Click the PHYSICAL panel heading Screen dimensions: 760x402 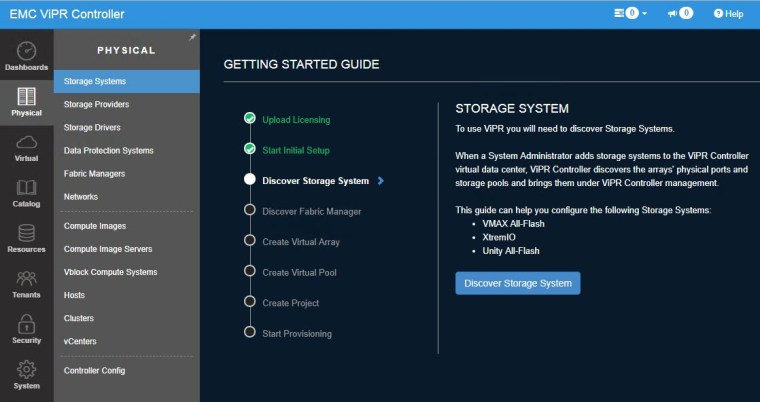point(126,50)
